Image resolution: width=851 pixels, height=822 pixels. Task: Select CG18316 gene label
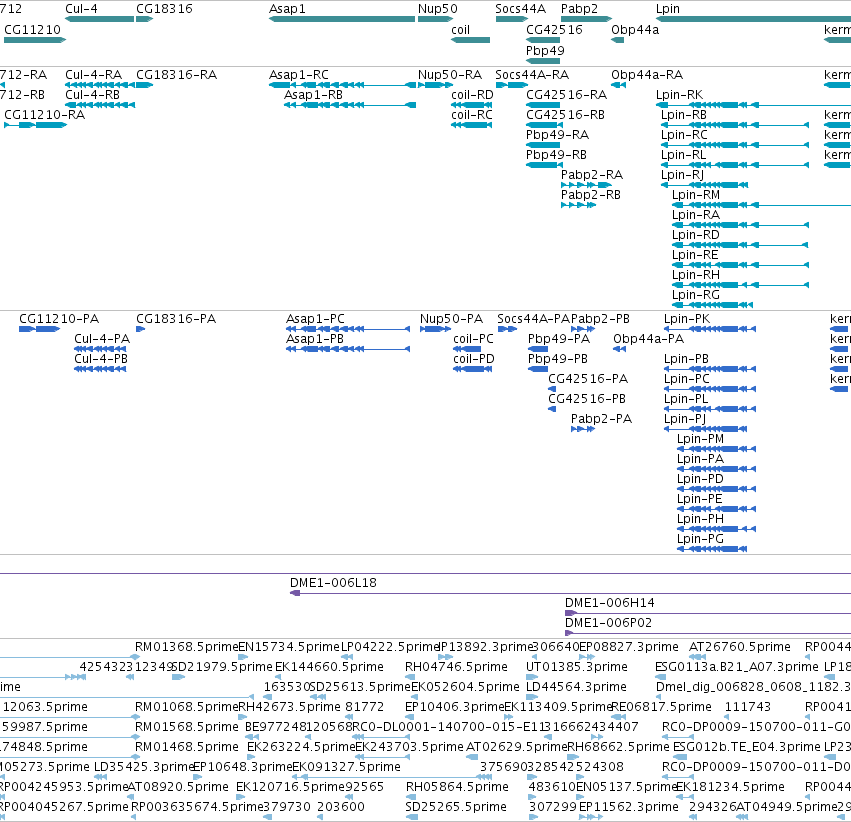pyautogui.click(x=164, y=9)
